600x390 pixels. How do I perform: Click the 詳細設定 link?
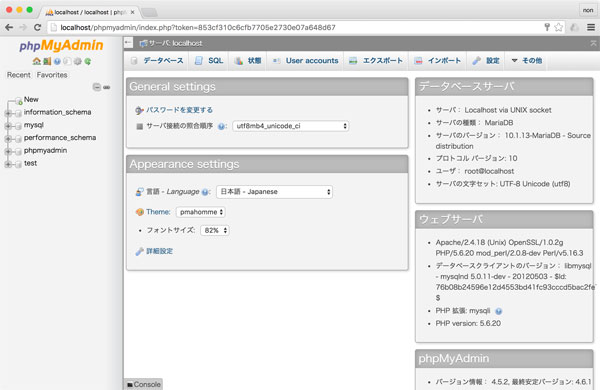[x=160, y=251]
